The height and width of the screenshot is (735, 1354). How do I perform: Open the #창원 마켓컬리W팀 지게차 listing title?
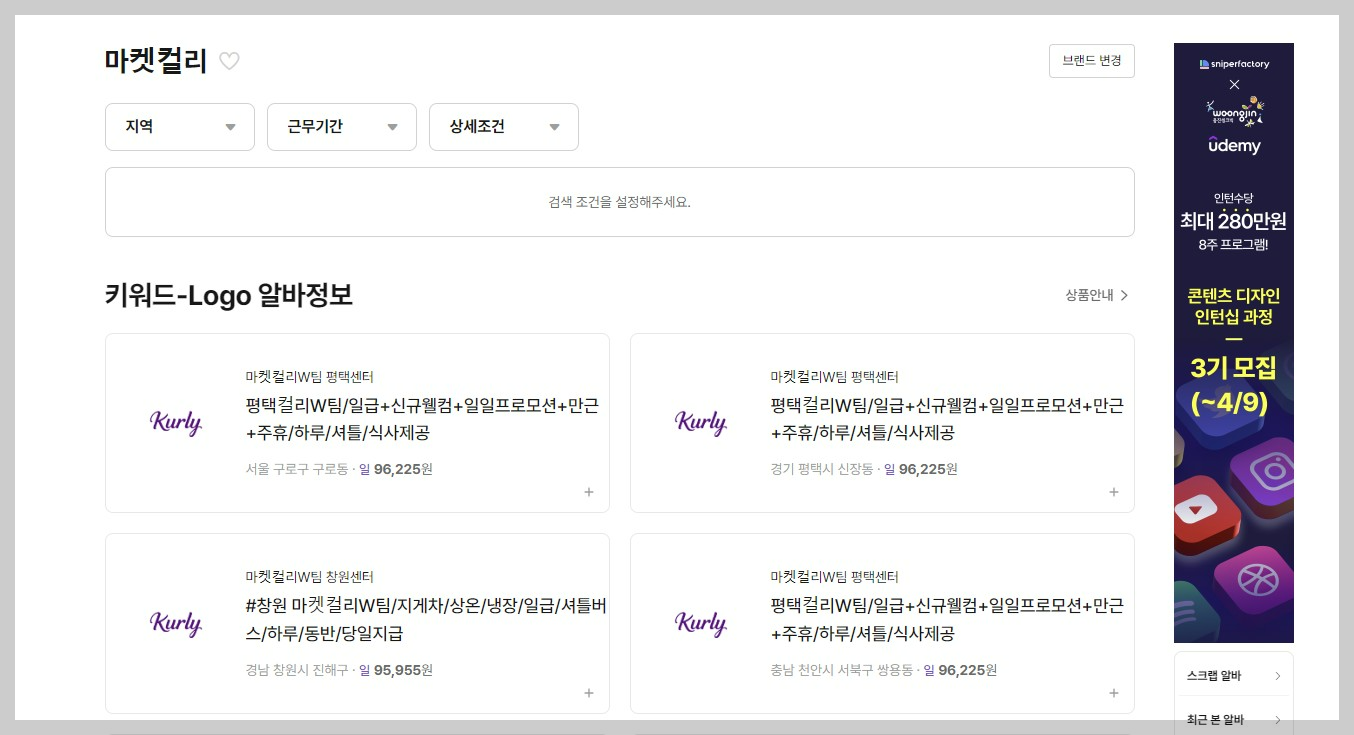[x=426, y=620]
